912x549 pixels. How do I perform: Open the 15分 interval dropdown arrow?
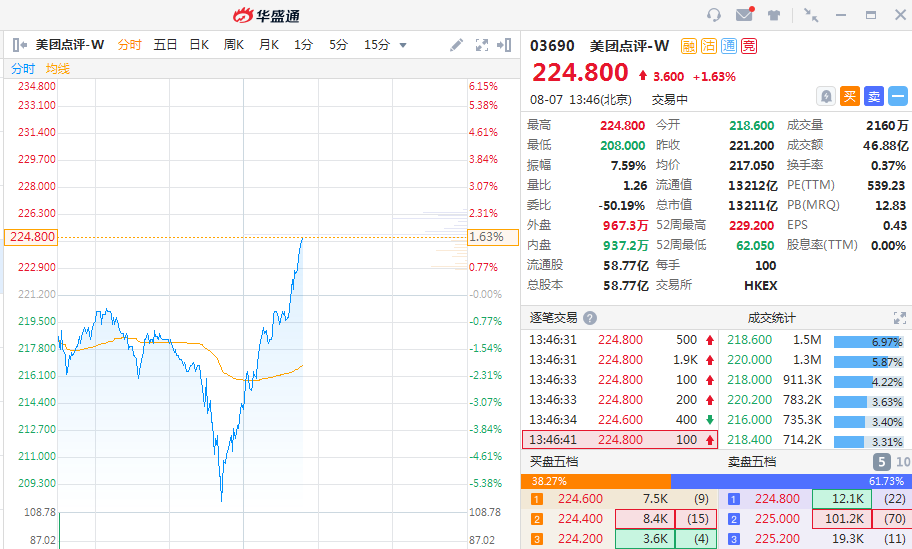click(403, 45)
